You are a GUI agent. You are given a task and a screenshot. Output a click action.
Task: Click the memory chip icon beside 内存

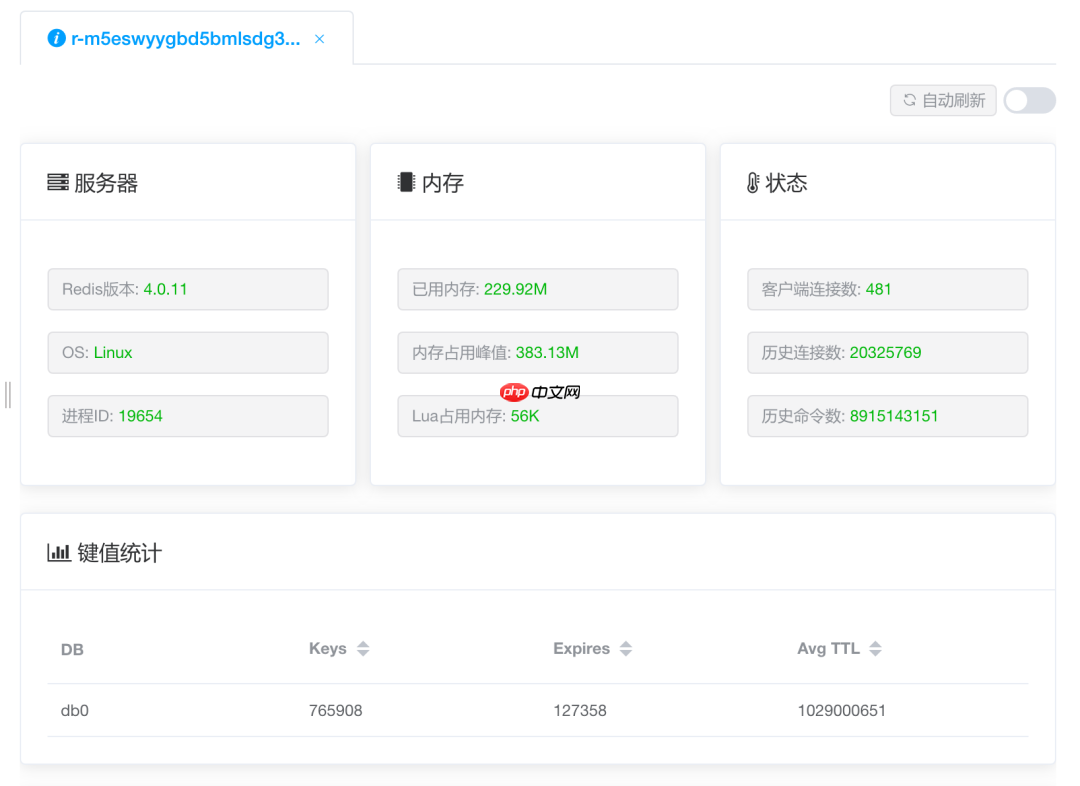pos(406,182)
